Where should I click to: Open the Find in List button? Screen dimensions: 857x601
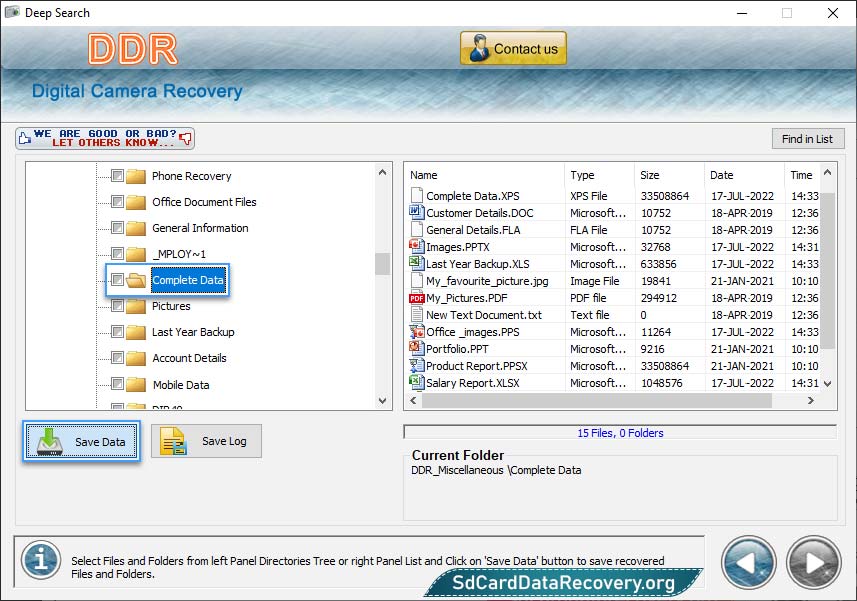pos(807,139)
